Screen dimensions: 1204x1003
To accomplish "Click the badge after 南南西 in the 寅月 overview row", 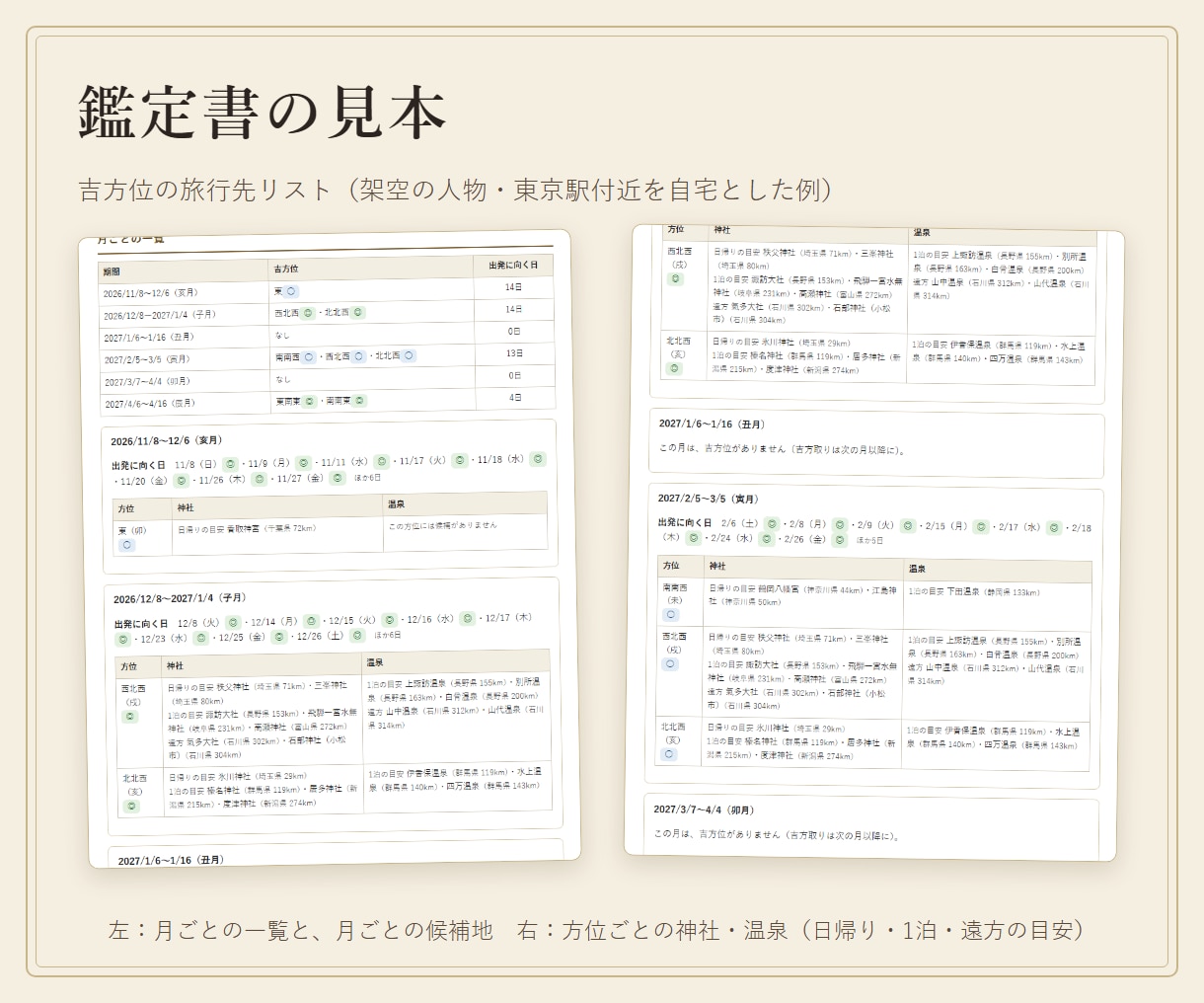I will pyautogui.click(x=309, y=357).
